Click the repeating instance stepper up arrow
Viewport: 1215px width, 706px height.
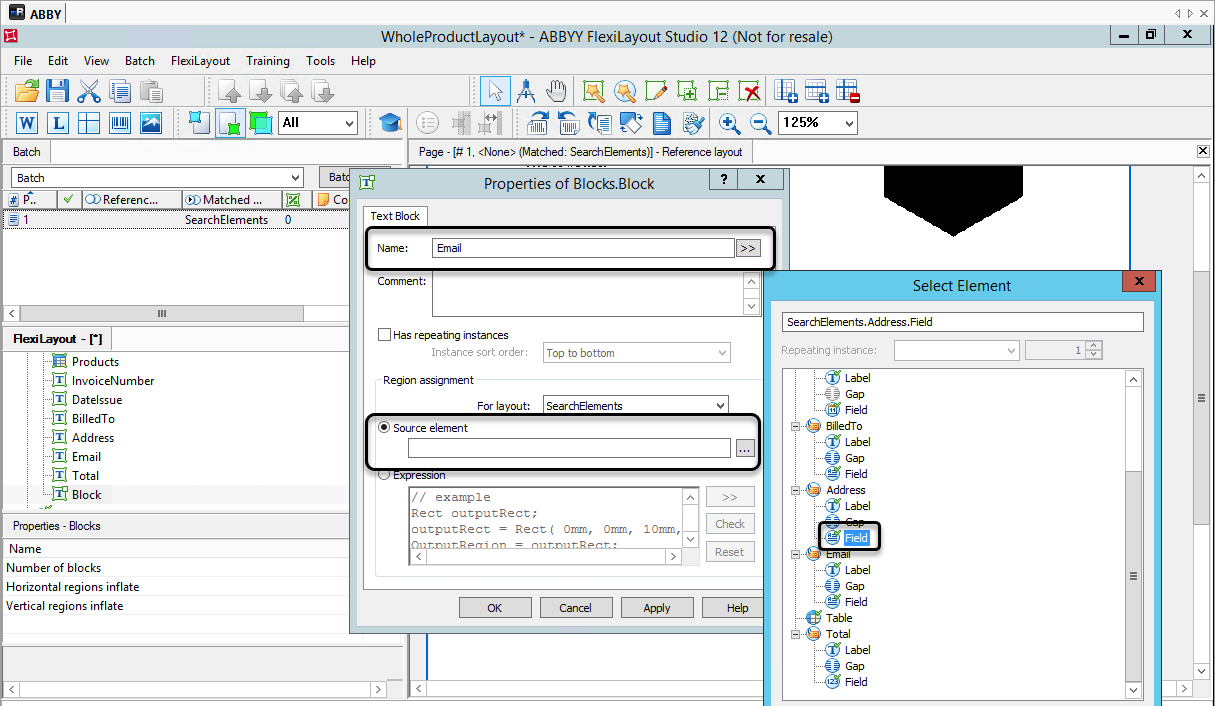tap(1094, 346)
